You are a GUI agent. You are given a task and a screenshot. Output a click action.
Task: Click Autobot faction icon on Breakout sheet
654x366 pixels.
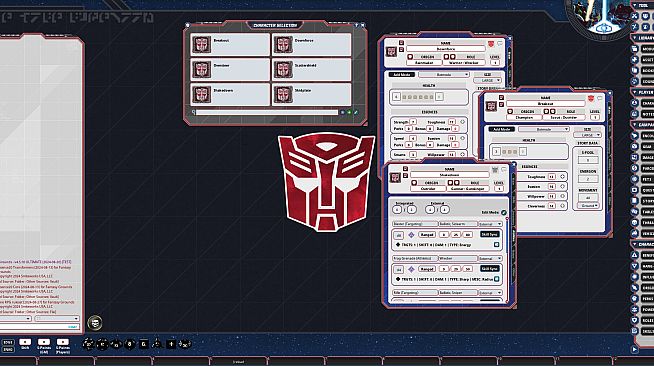tap(591, 98)
